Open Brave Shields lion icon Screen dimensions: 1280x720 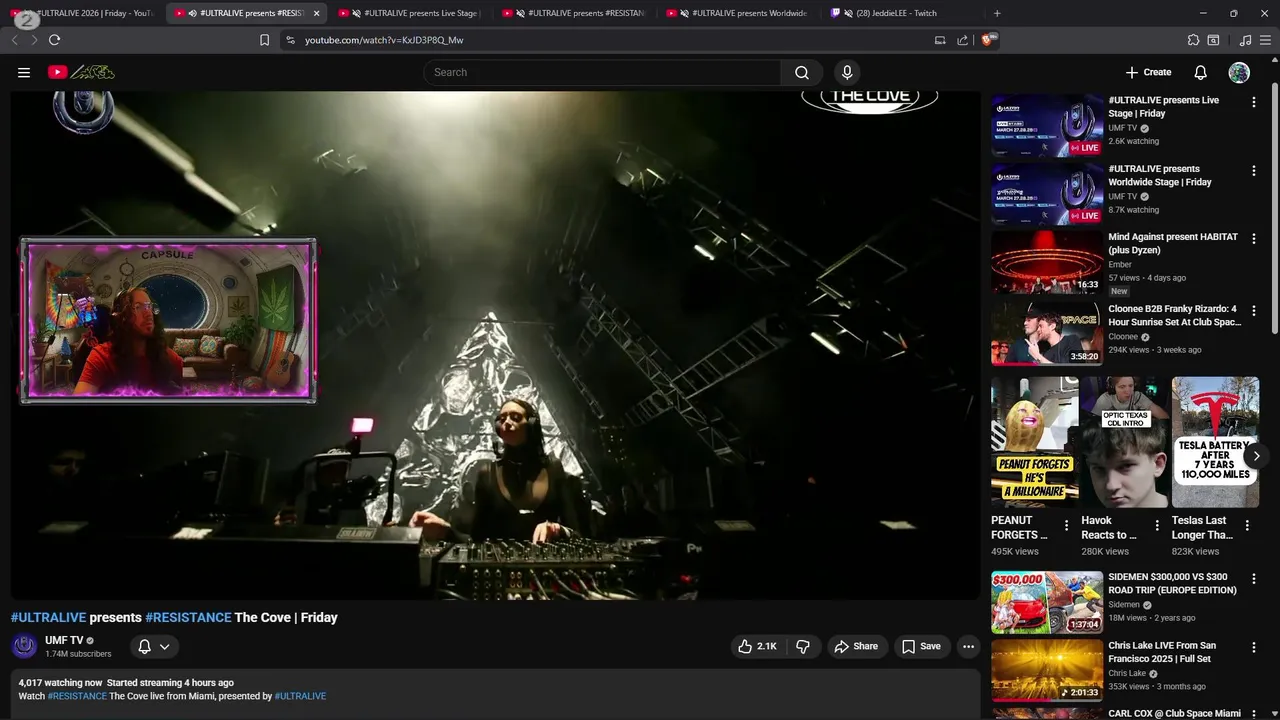[988, 40]
